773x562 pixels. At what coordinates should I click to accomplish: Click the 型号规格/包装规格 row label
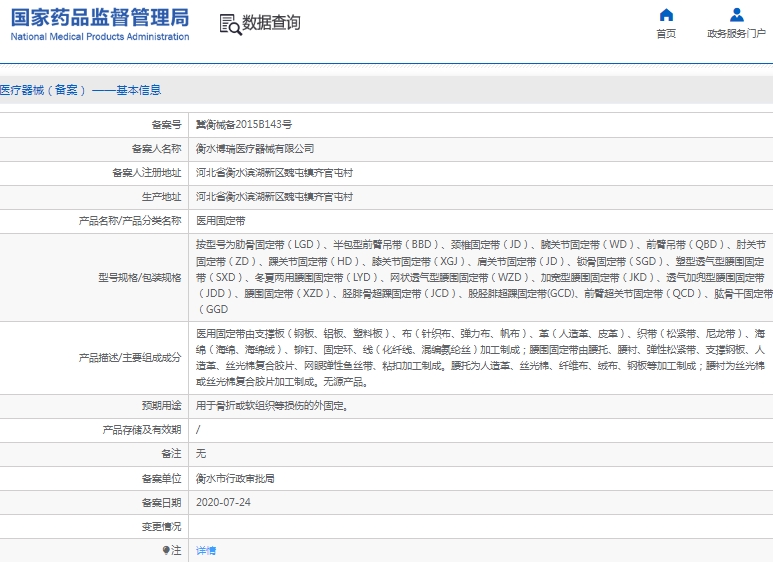point(140,278)
